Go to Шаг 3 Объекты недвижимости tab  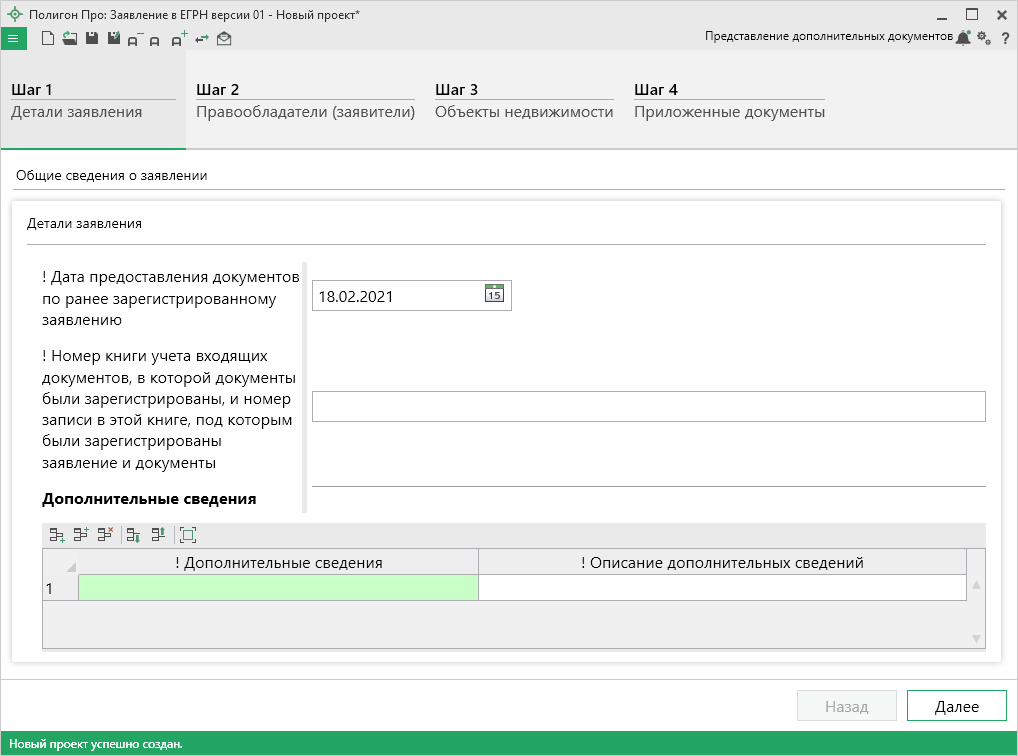[523, 101]
